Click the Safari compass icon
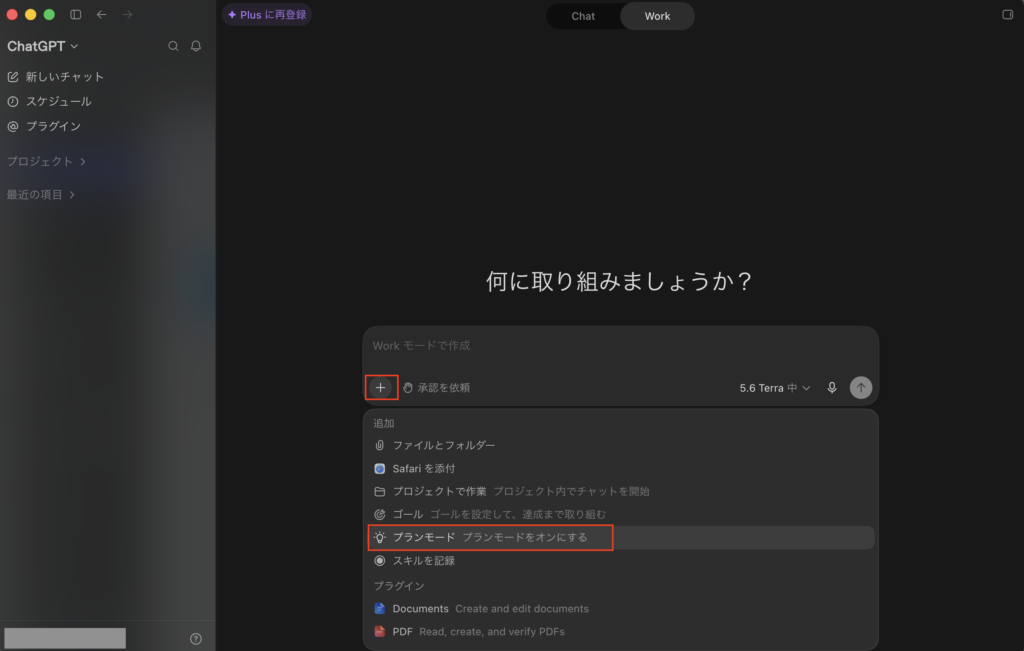The height and width of the screenshot is (651, 1024). point(379,468)
